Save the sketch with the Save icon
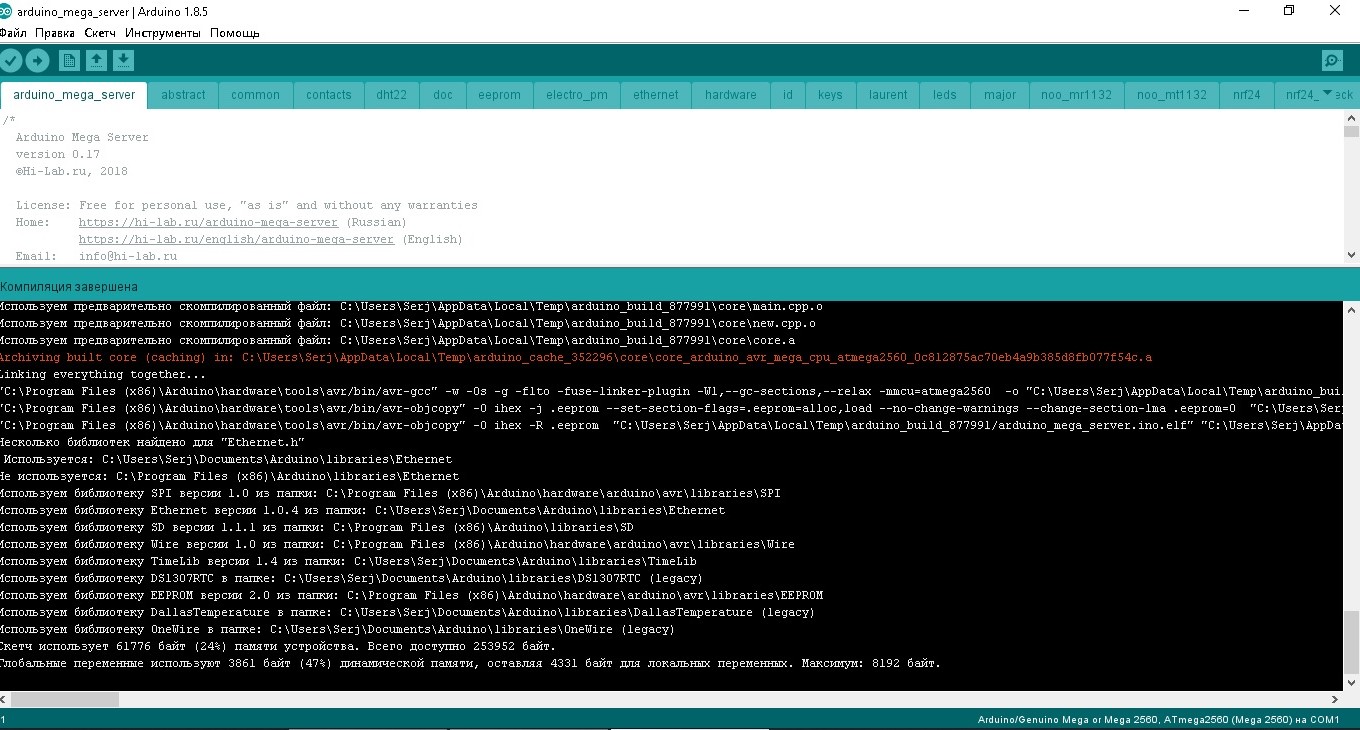 tap(123, 61)
